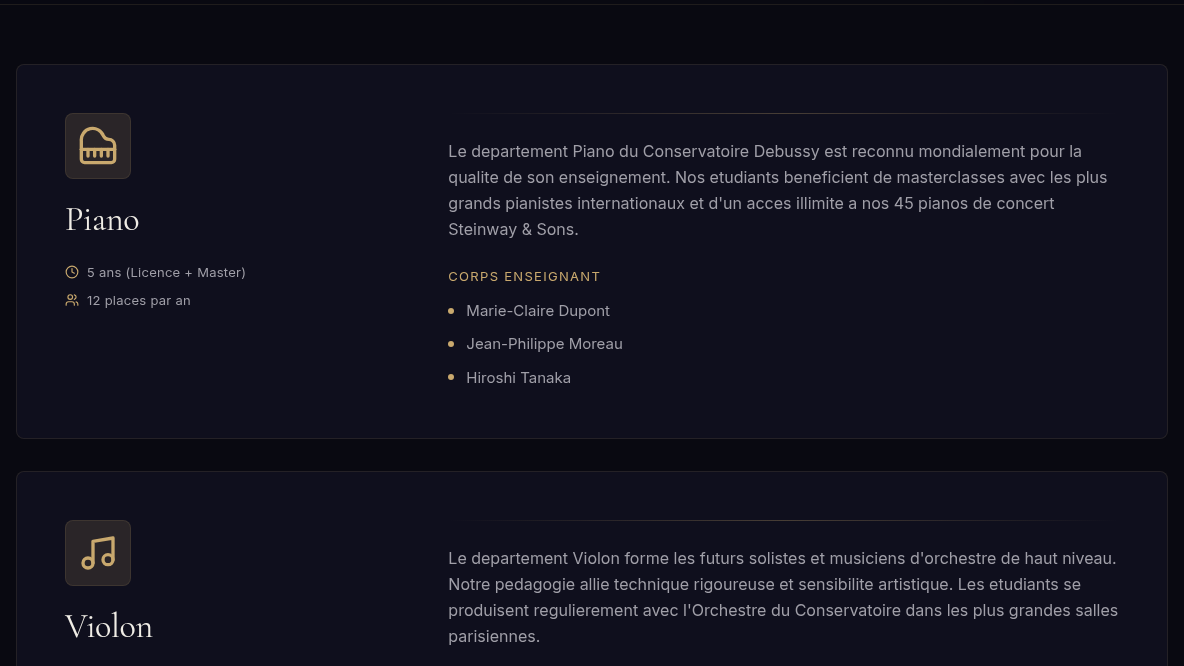Click the clock icon beside 5 ans

72,272
